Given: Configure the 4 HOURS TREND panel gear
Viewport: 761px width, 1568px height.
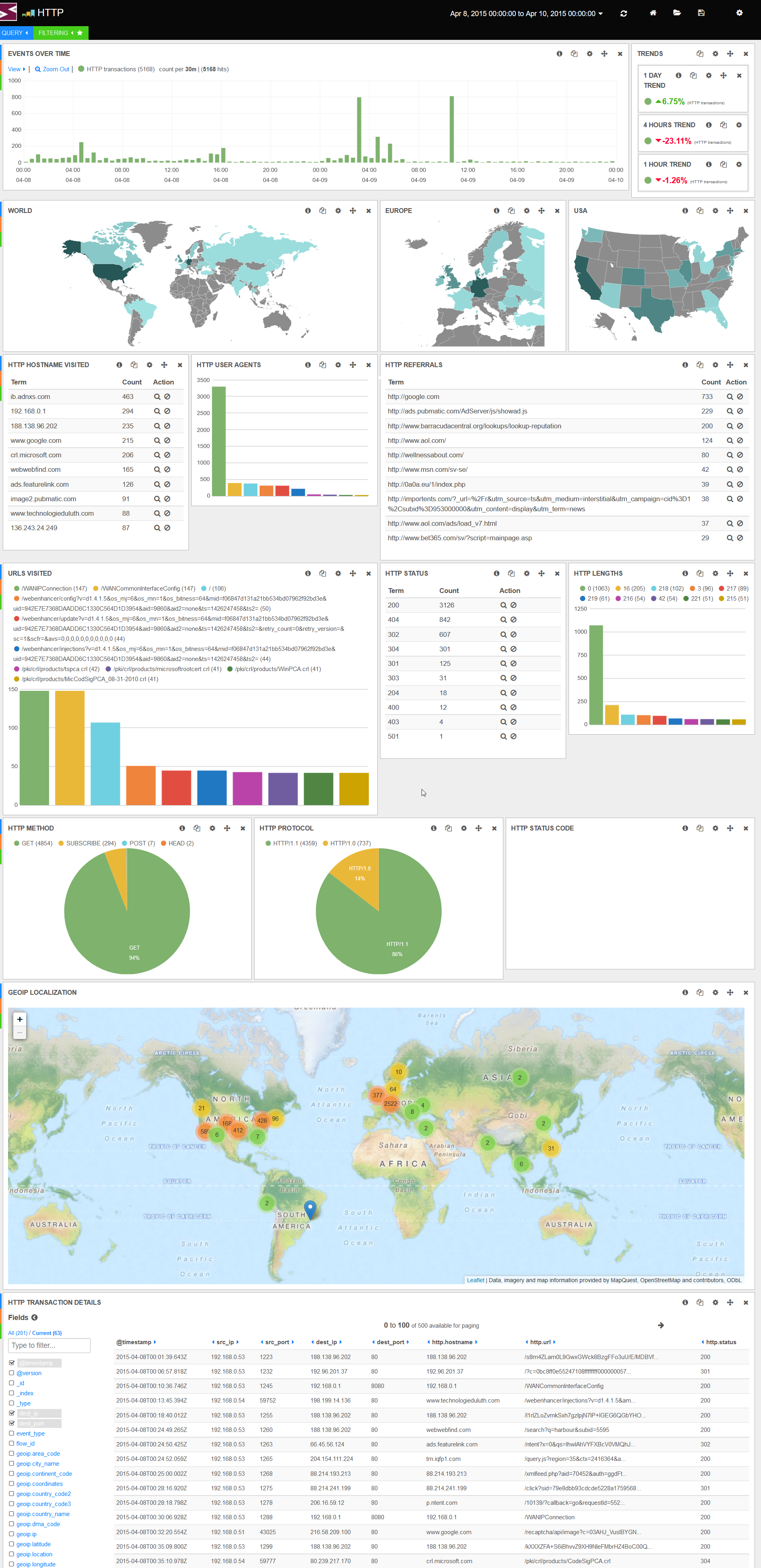Looking at the screenshot, I should [738, 125].
